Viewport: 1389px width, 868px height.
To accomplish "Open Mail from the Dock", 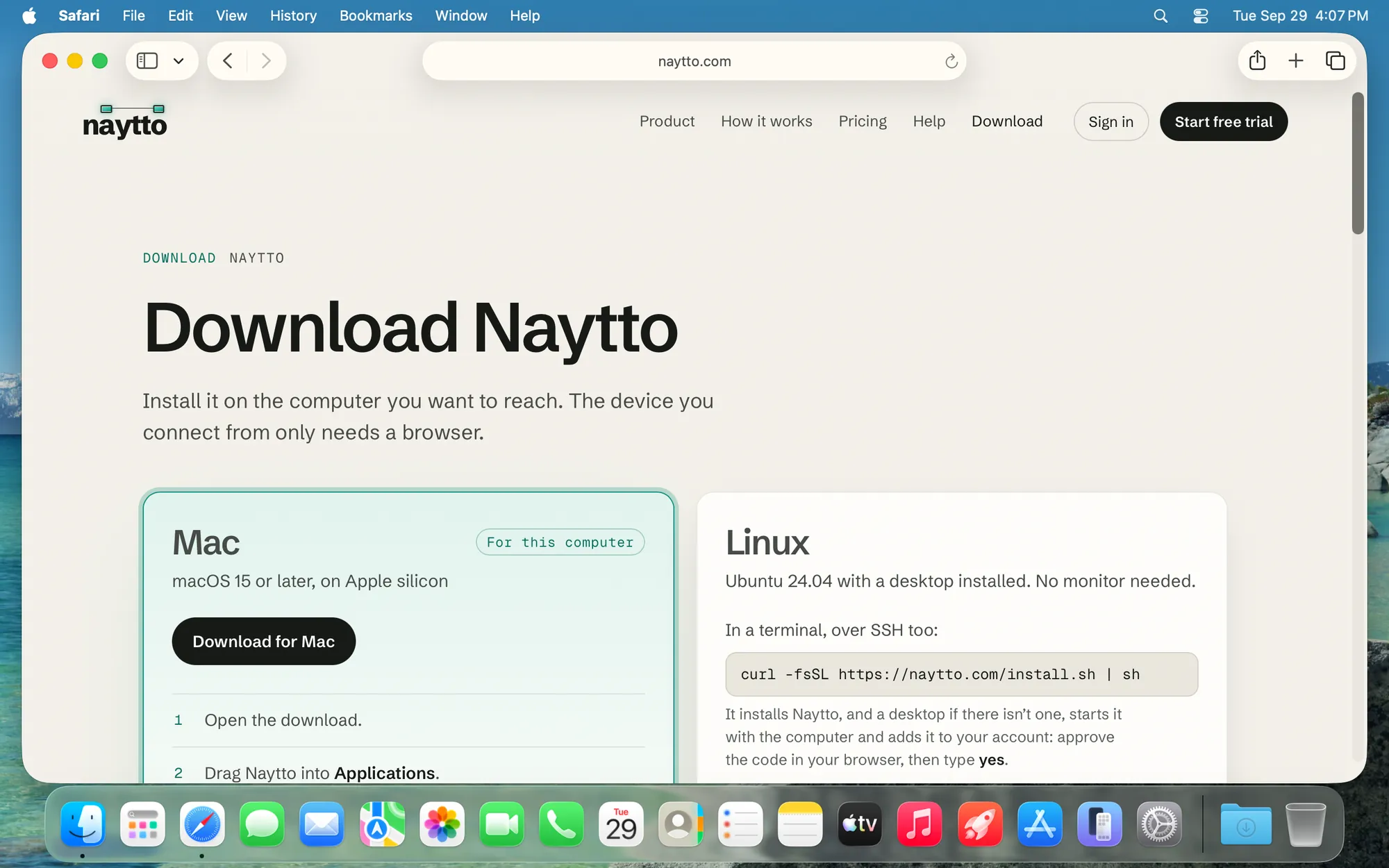I will click(x=322, y=824).
